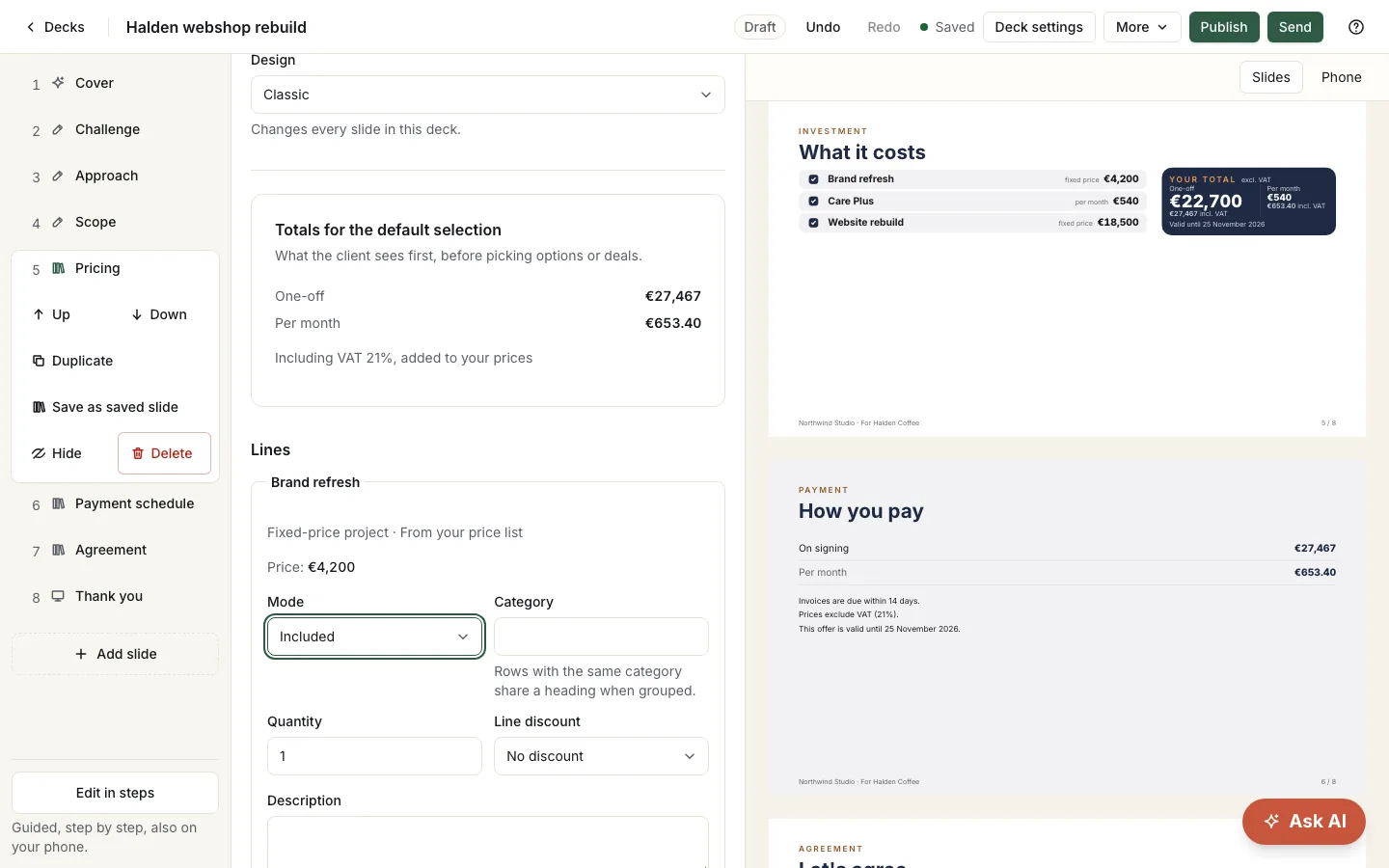
Task: Open the Mode dropdown set to Included
Action: 374,637
